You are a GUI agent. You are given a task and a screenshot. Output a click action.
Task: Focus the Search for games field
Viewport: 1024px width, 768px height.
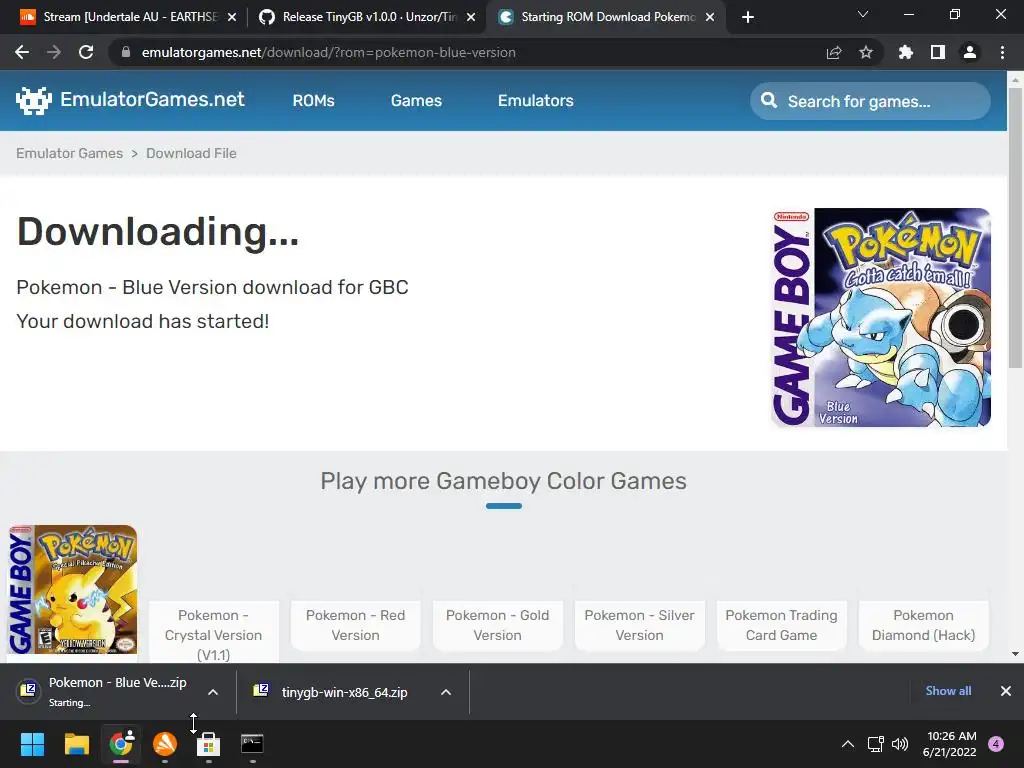(x=870, y=101)
